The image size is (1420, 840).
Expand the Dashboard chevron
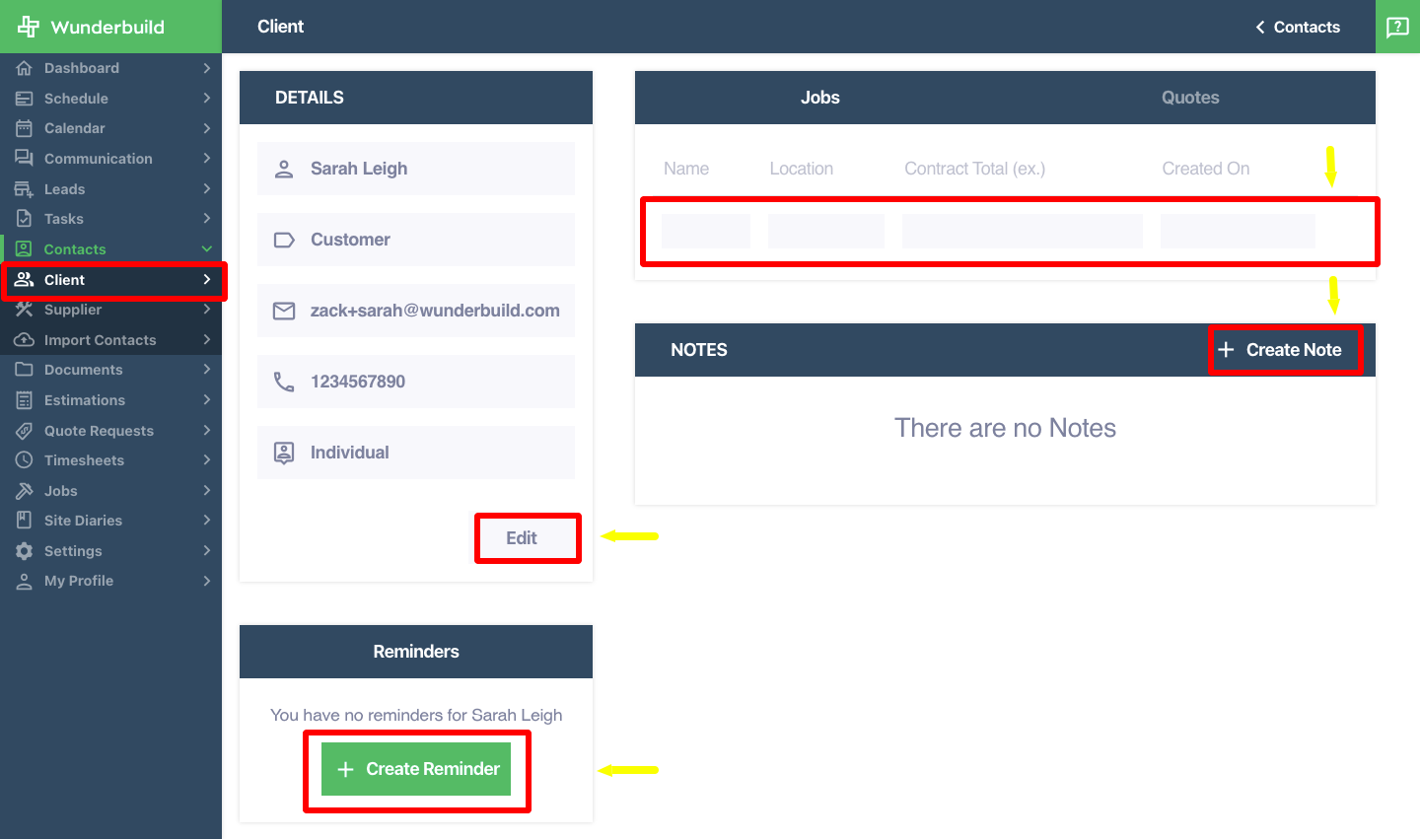(207, 68)
